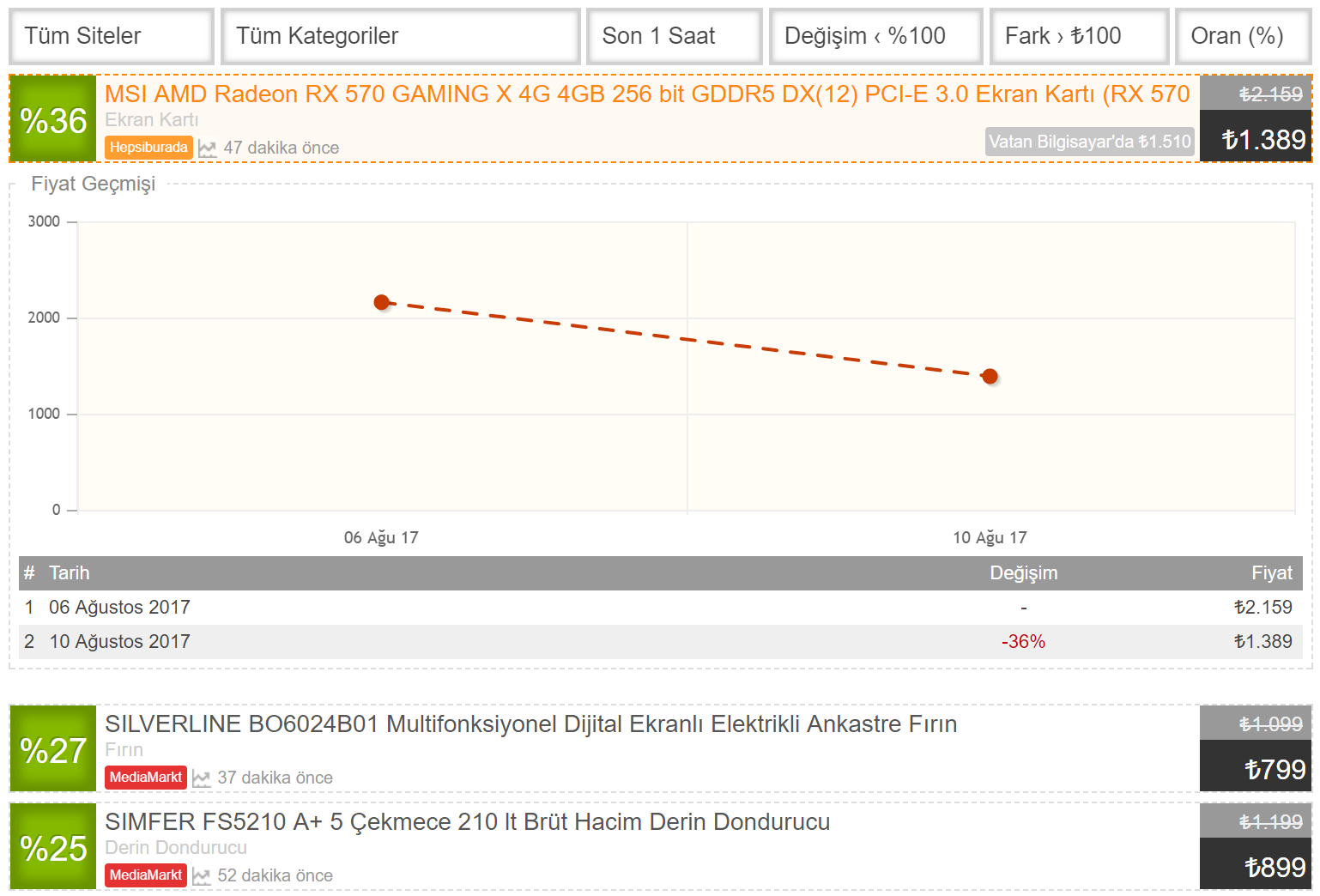This screenshot has height=896, width=1320.
Task: Click the 06 Ağu 17 chart data point
Action: 382,302
